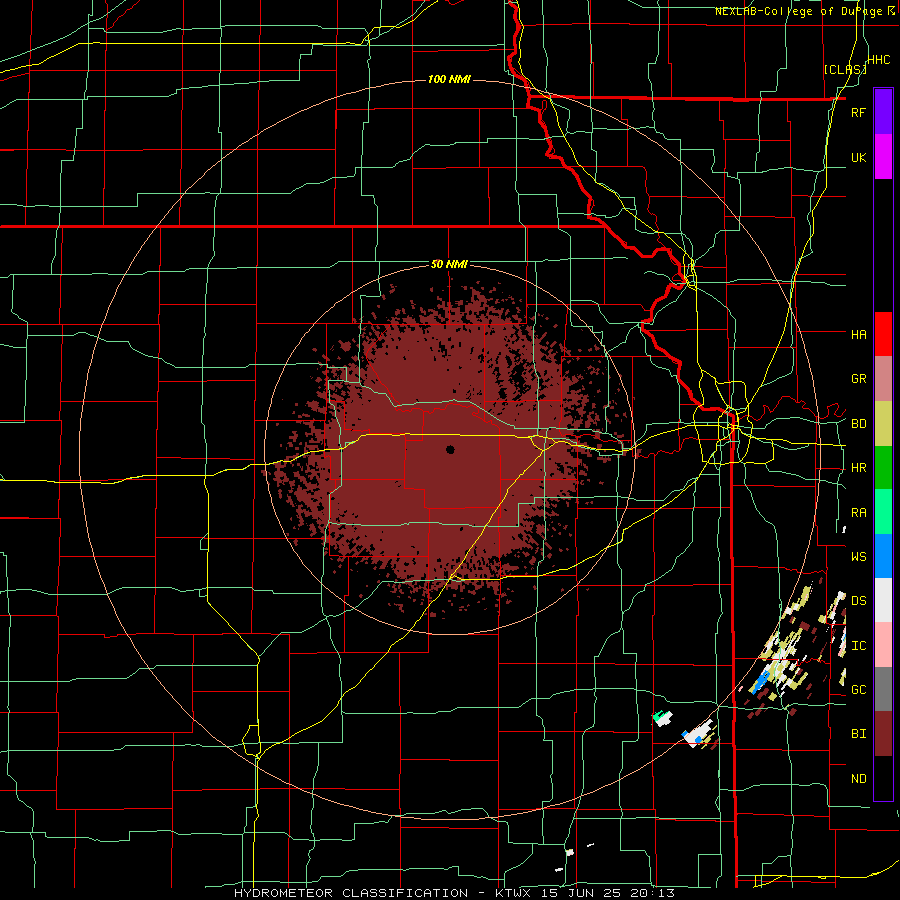The width and height of the screenshot is (900, 900).
Task: Click the 'GC' legend label
Action: (858, 690)
